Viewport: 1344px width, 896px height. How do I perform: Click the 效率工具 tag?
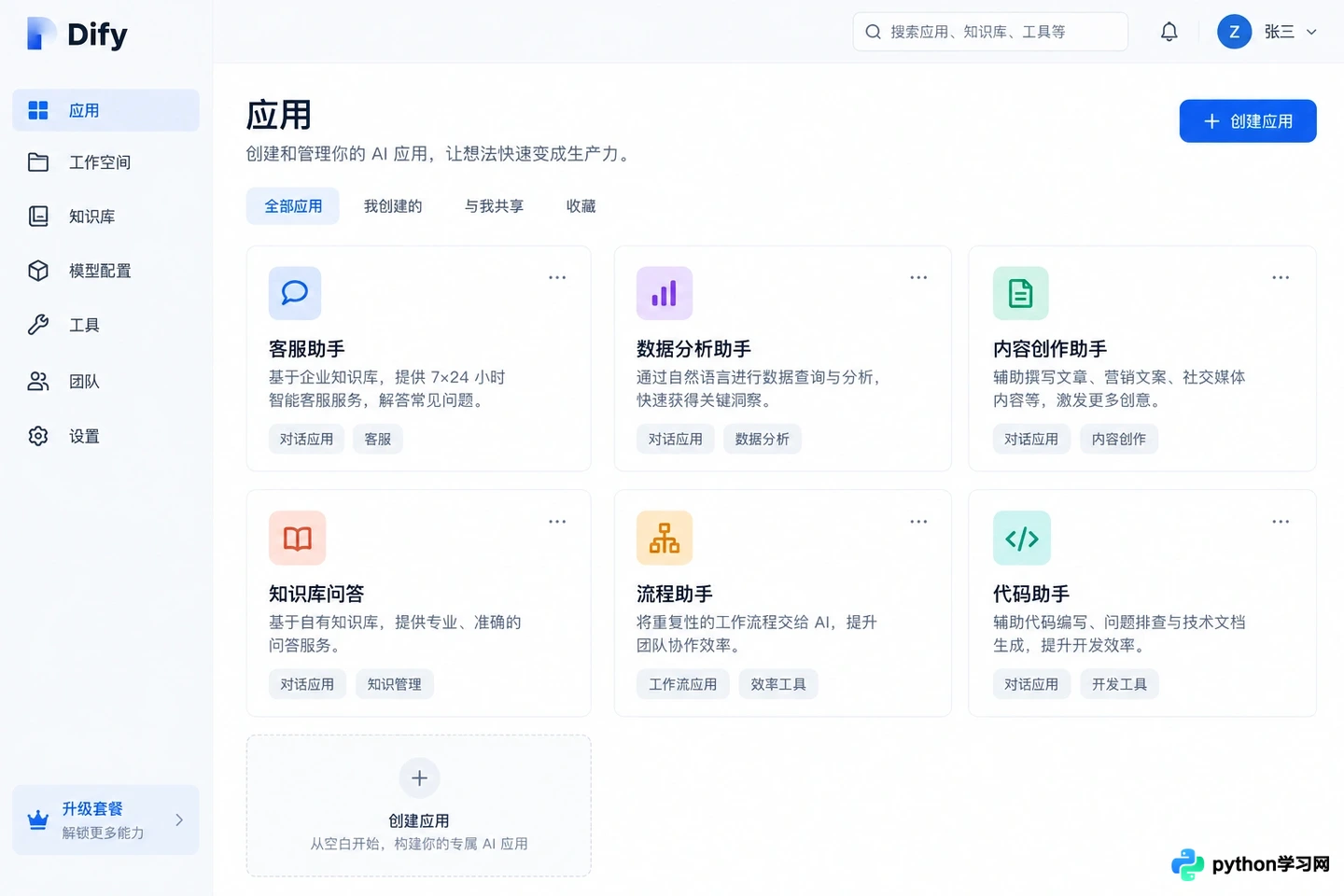pos(778,684)
